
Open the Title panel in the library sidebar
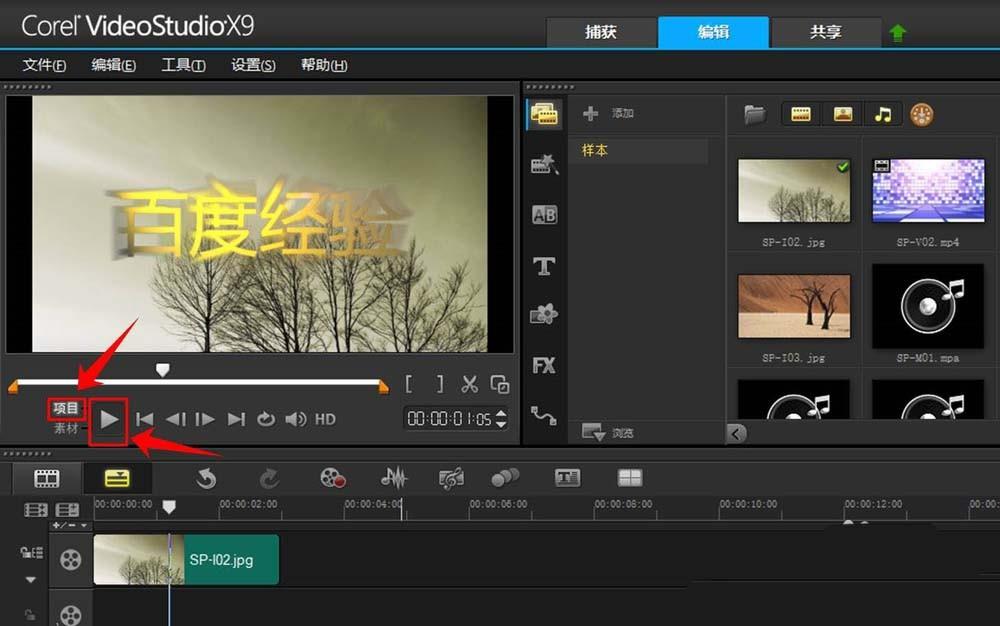[544, 265]
